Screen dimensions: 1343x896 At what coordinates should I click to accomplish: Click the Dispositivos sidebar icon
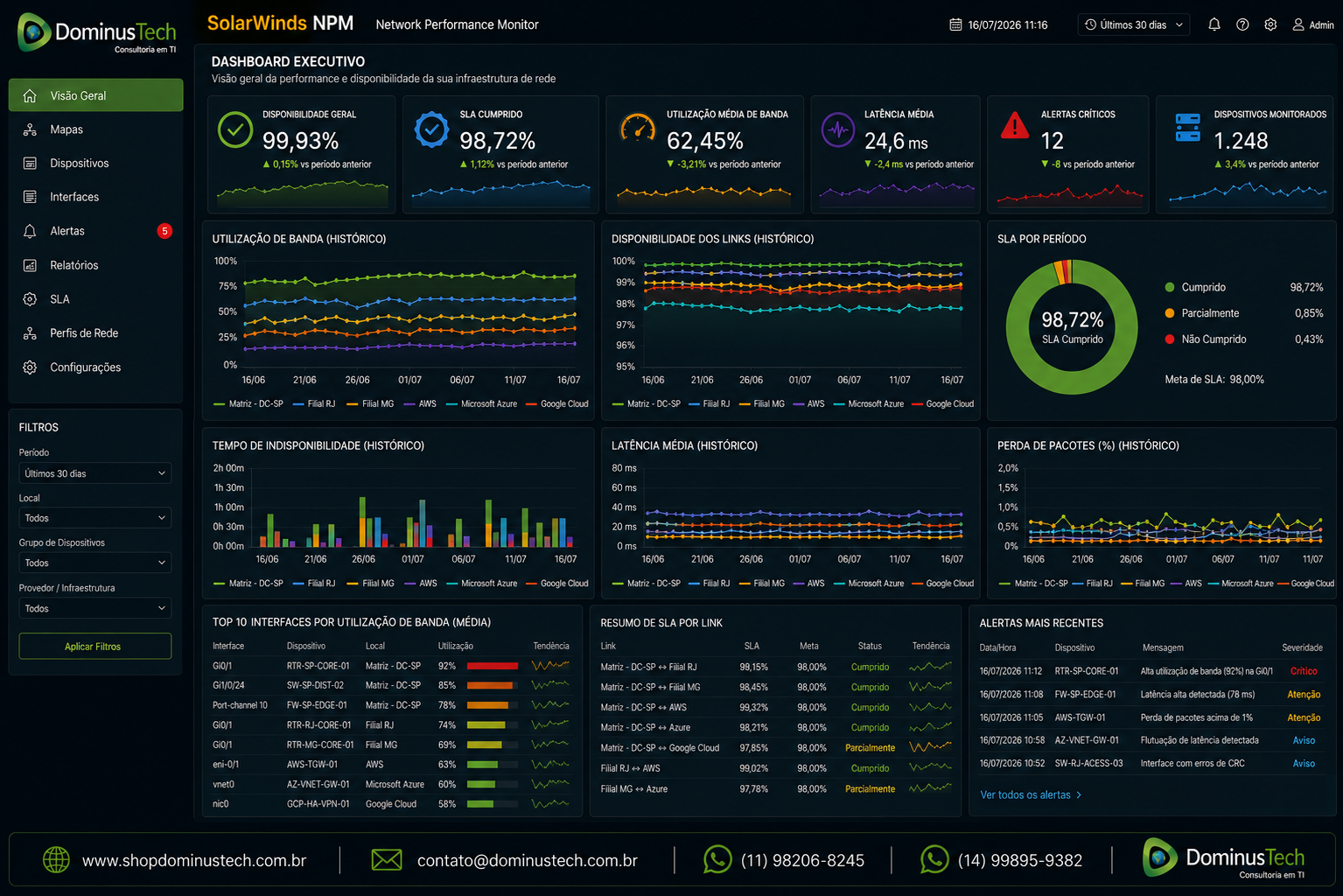30,164
